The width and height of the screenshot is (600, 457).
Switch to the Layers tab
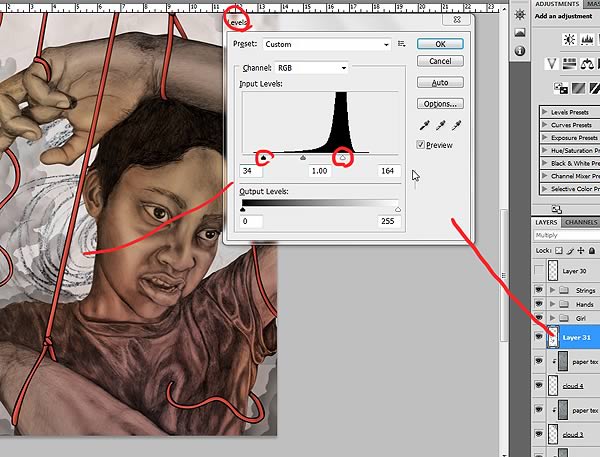tap(546, 222)
